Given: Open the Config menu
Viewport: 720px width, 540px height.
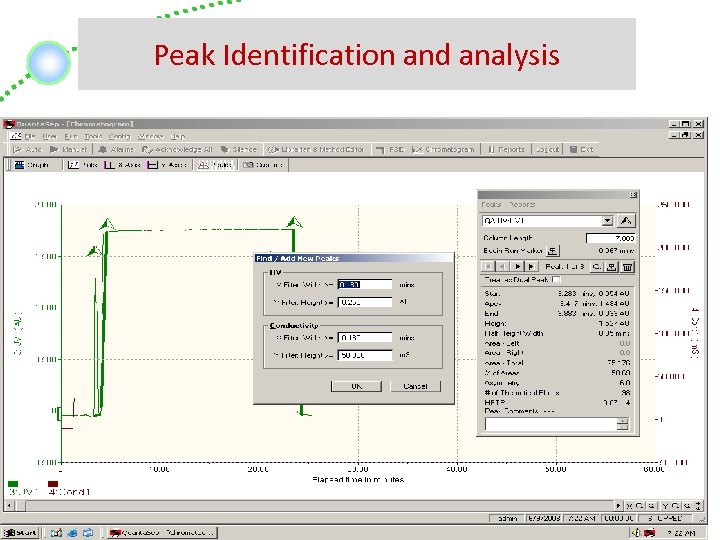Looking at the screenshot, I should 119,136.
